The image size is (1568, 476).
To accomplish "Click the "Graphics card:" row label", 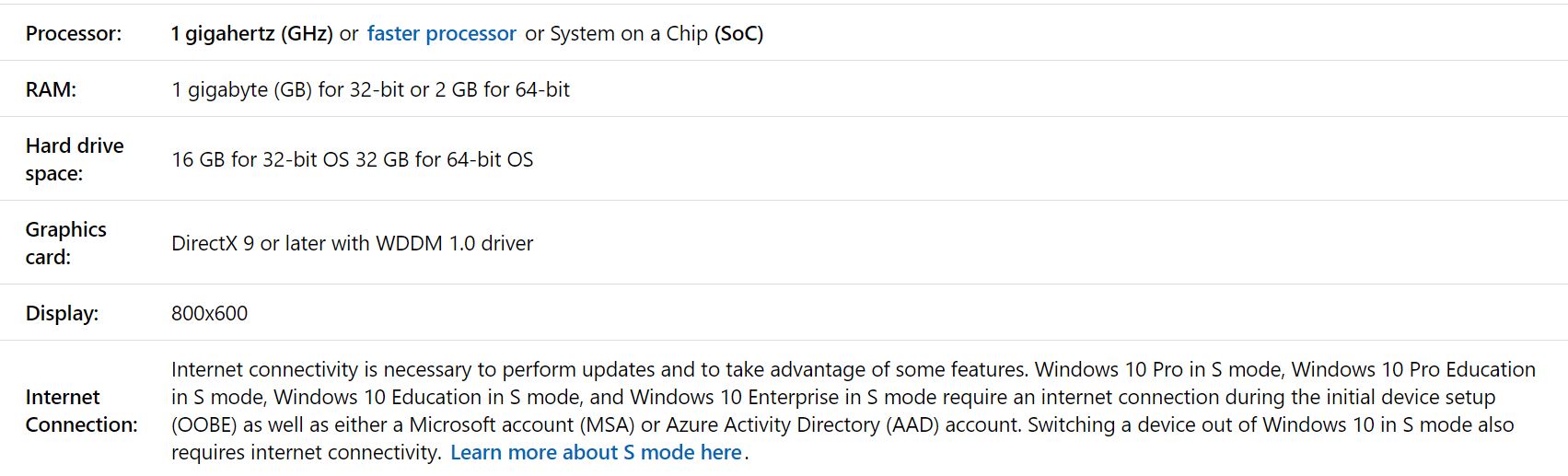I will (x=65, y=243).
